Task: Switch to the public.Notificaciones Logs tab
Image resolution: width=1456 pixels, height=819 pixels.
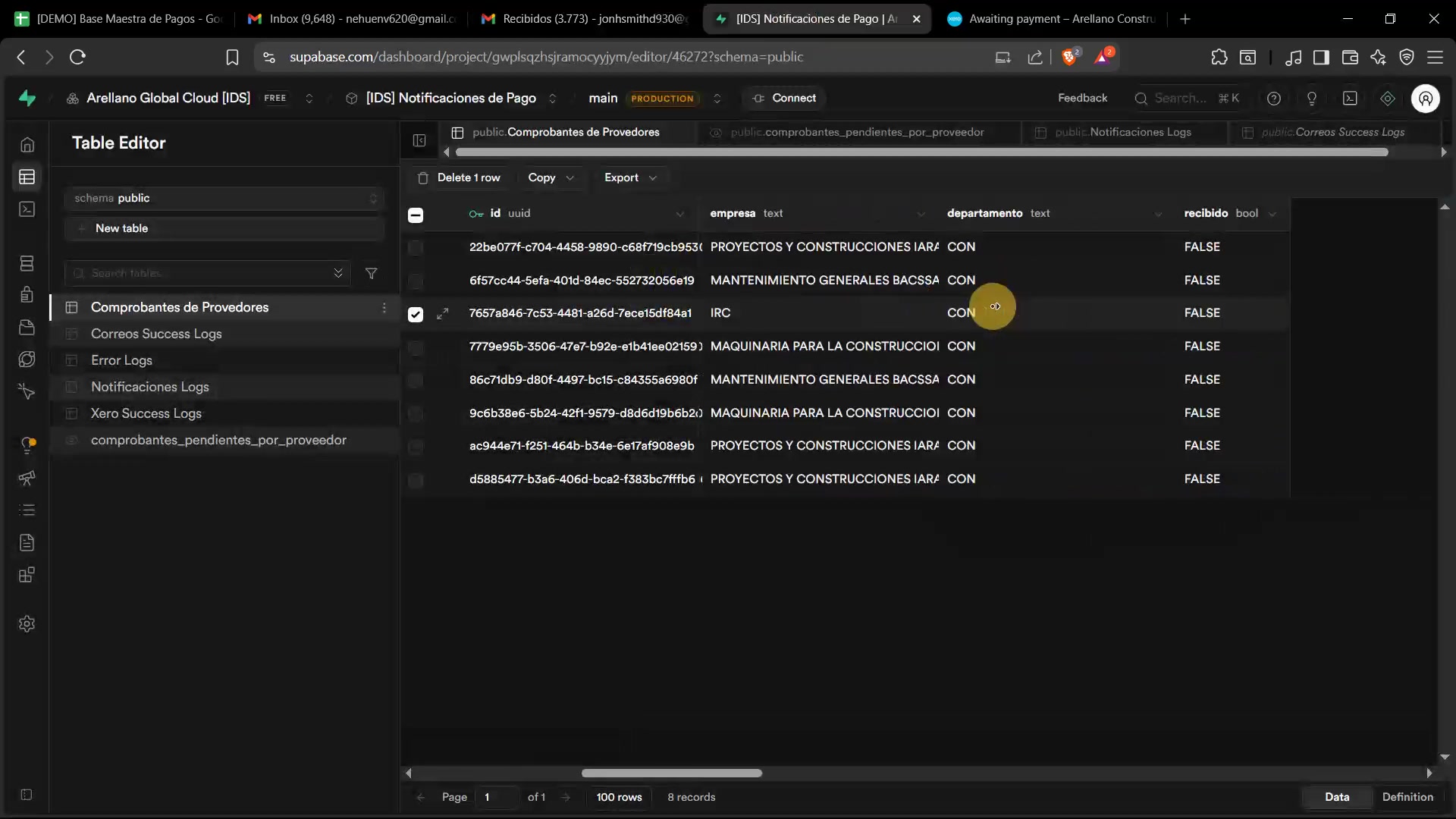Action: (1123, 132)
